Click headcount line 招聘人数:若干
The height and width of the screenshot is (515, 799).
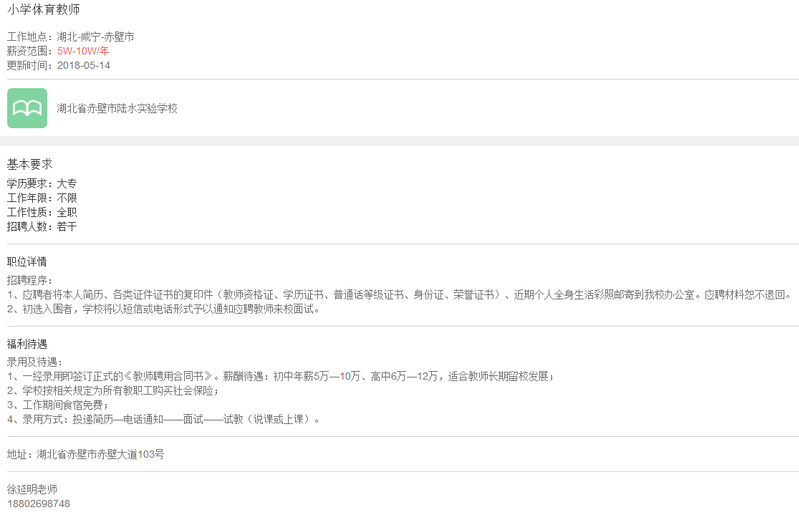click(x=42, y=226)
